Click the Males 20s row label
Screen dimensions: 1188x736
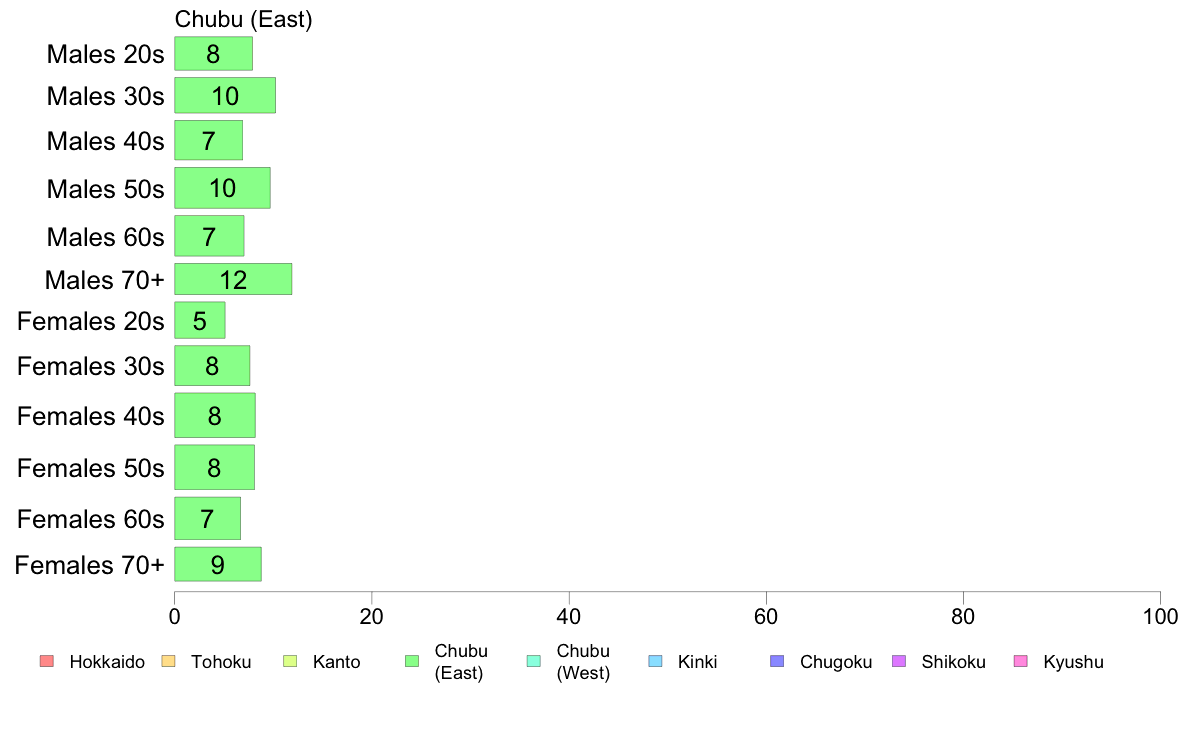(x=105, y=55)
